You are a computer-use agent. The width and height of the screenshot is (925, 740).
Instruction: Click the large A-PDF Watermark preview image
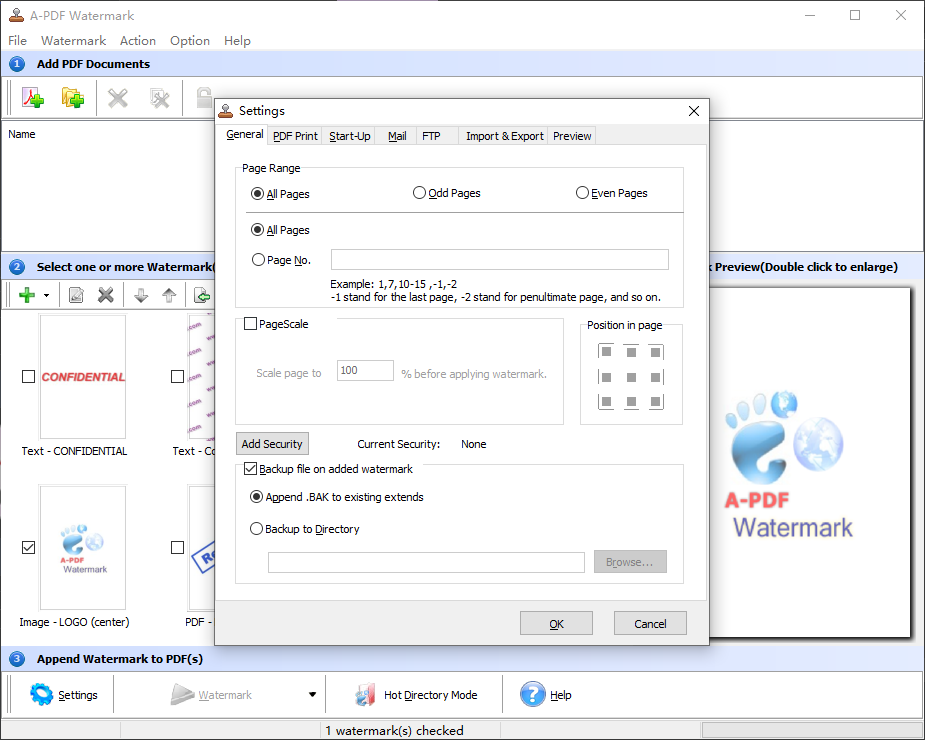tap(790, 463)
